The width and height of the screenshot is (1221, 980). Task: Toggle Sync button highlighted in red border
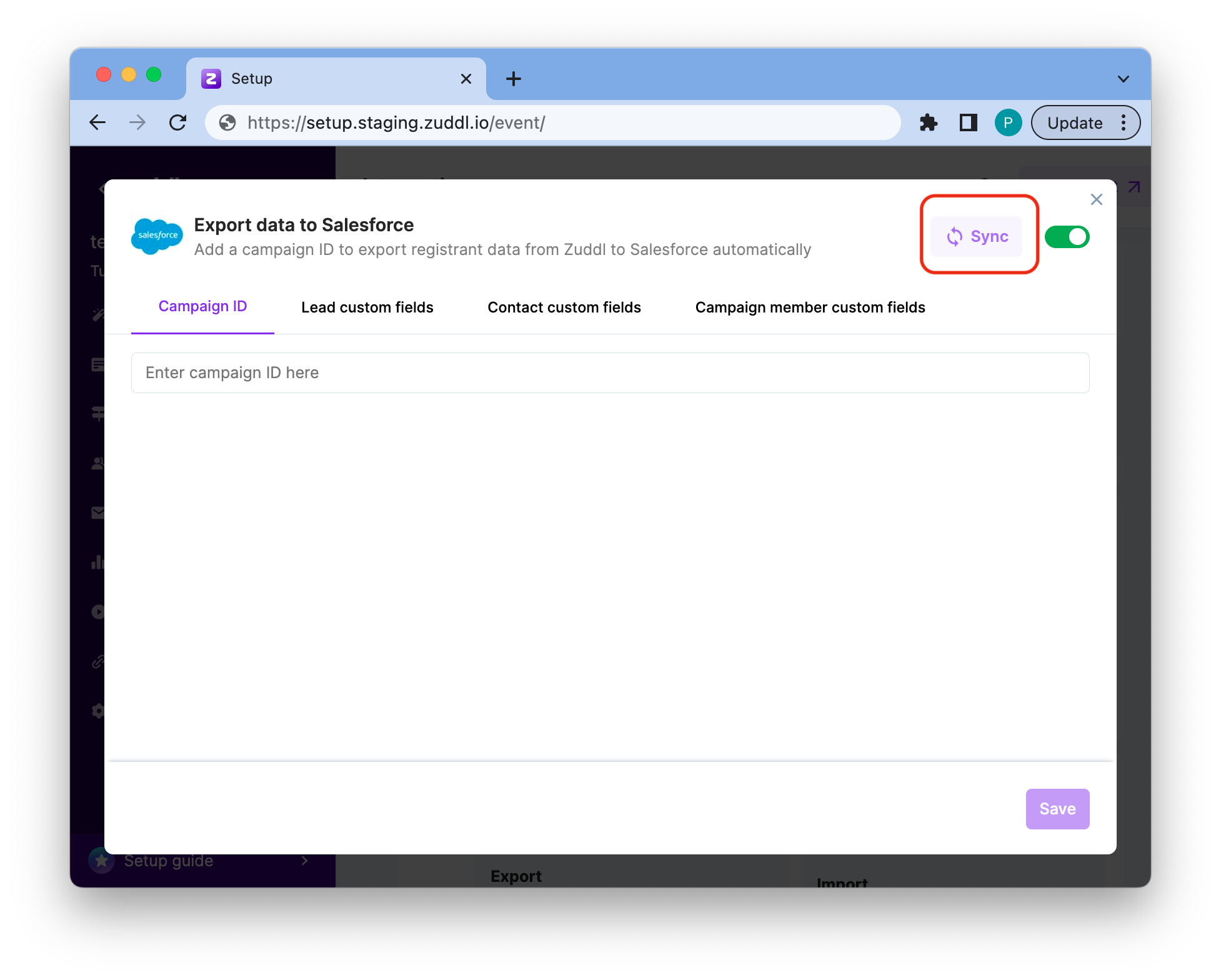tap(977, 236)
